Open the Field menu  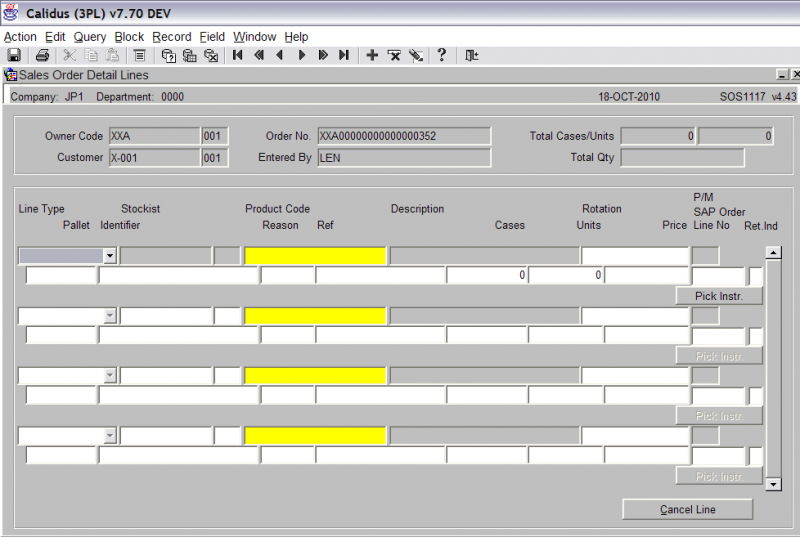[x=212, y=37]
